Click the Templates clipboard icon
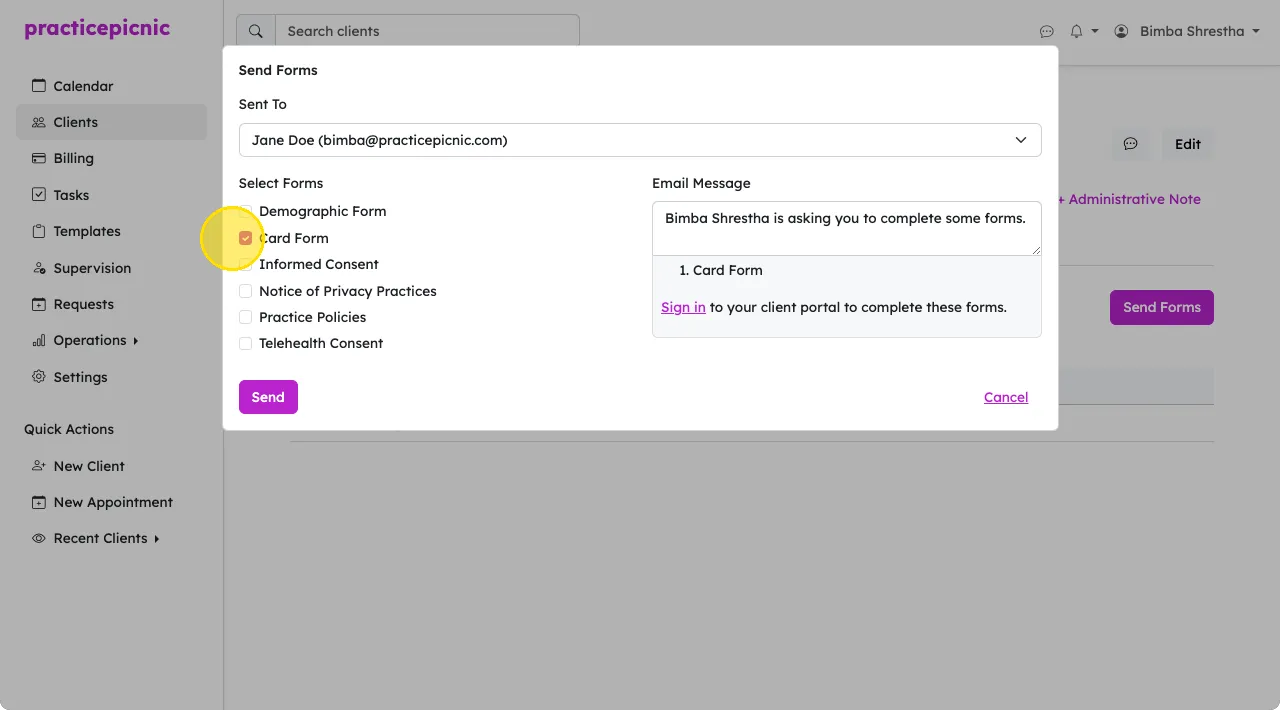Image resolution: width=1280 pixels, height=710 pixels. pos(39,231)
